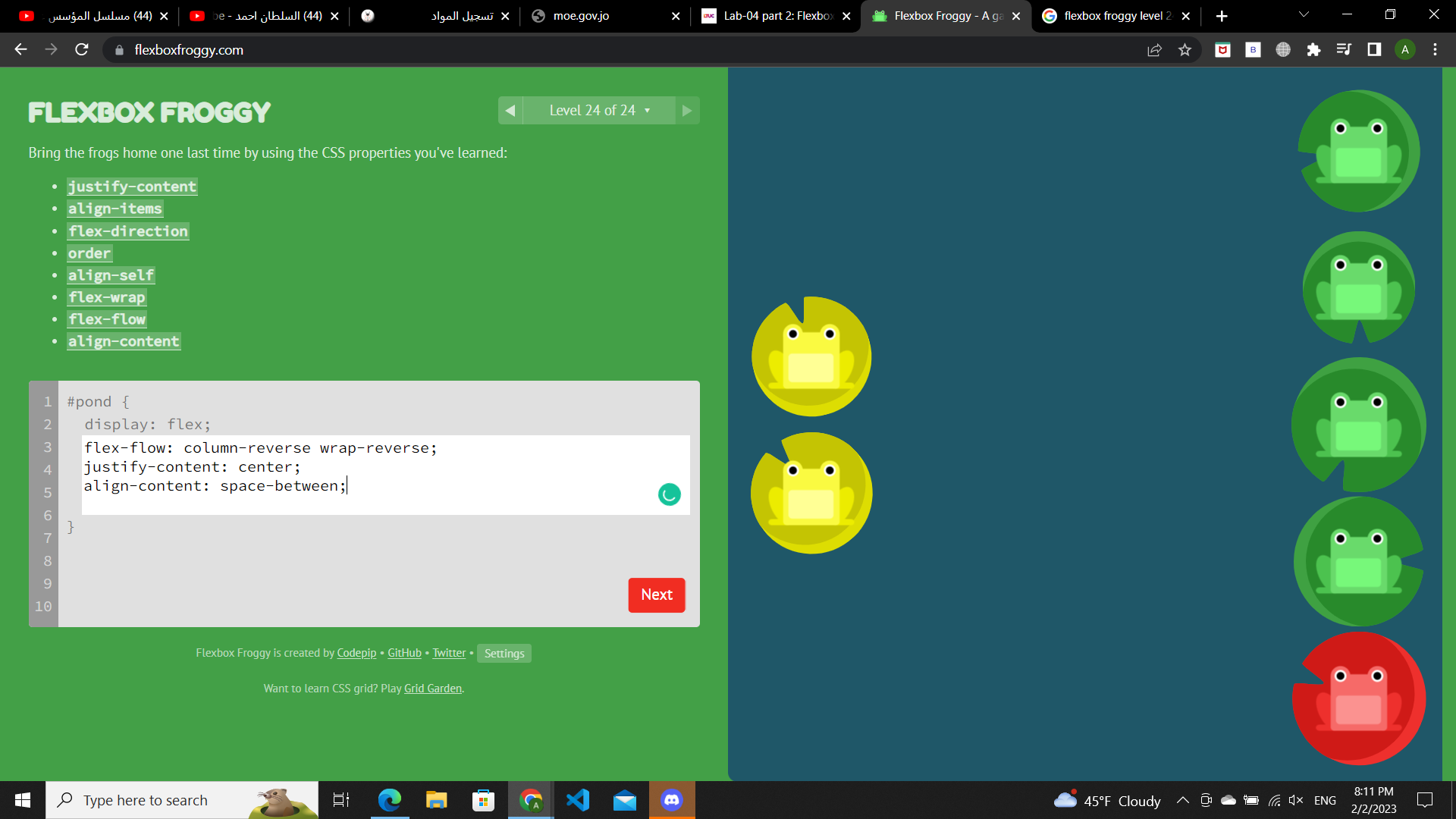Click the red frog on the lilypad

(x=1358, y=698)
